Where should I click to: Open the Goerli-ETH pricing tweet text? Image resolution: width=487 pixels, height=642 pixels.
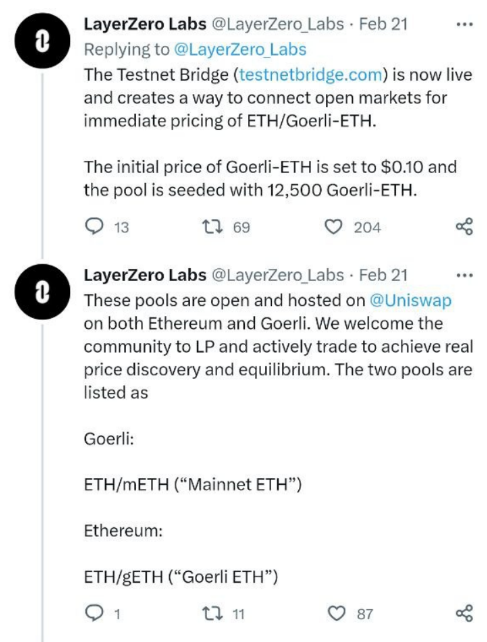pos(278,132)
